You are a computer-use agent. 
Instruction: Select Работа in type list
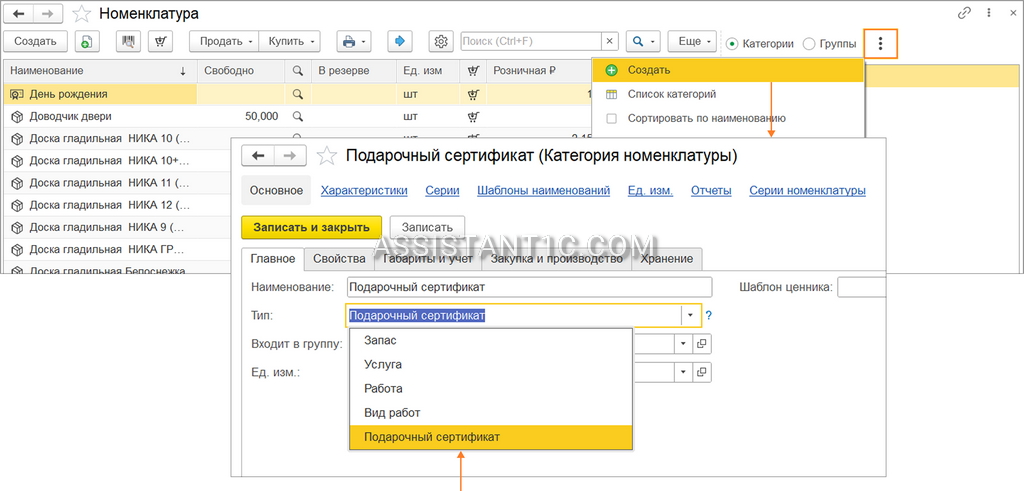coord(491,388)
